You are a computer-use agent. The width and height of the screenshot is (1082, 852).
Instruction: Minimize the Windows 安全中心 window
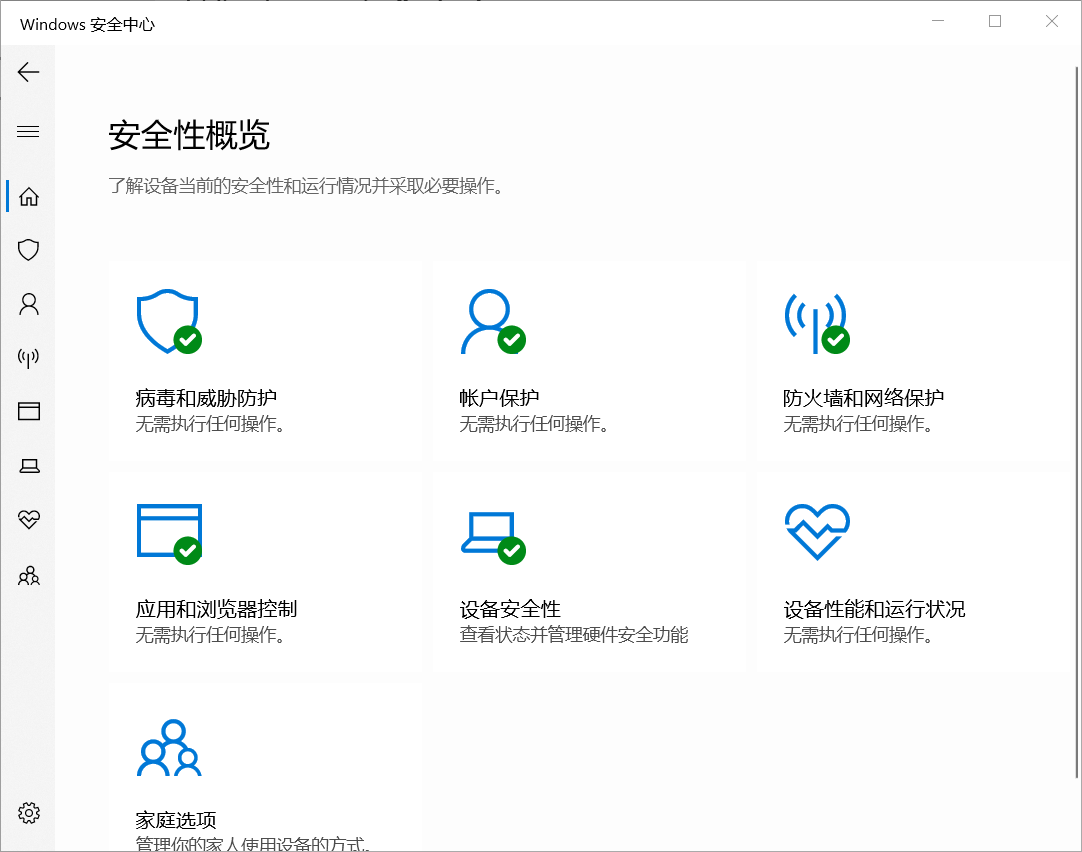click(x=938, y=21)
